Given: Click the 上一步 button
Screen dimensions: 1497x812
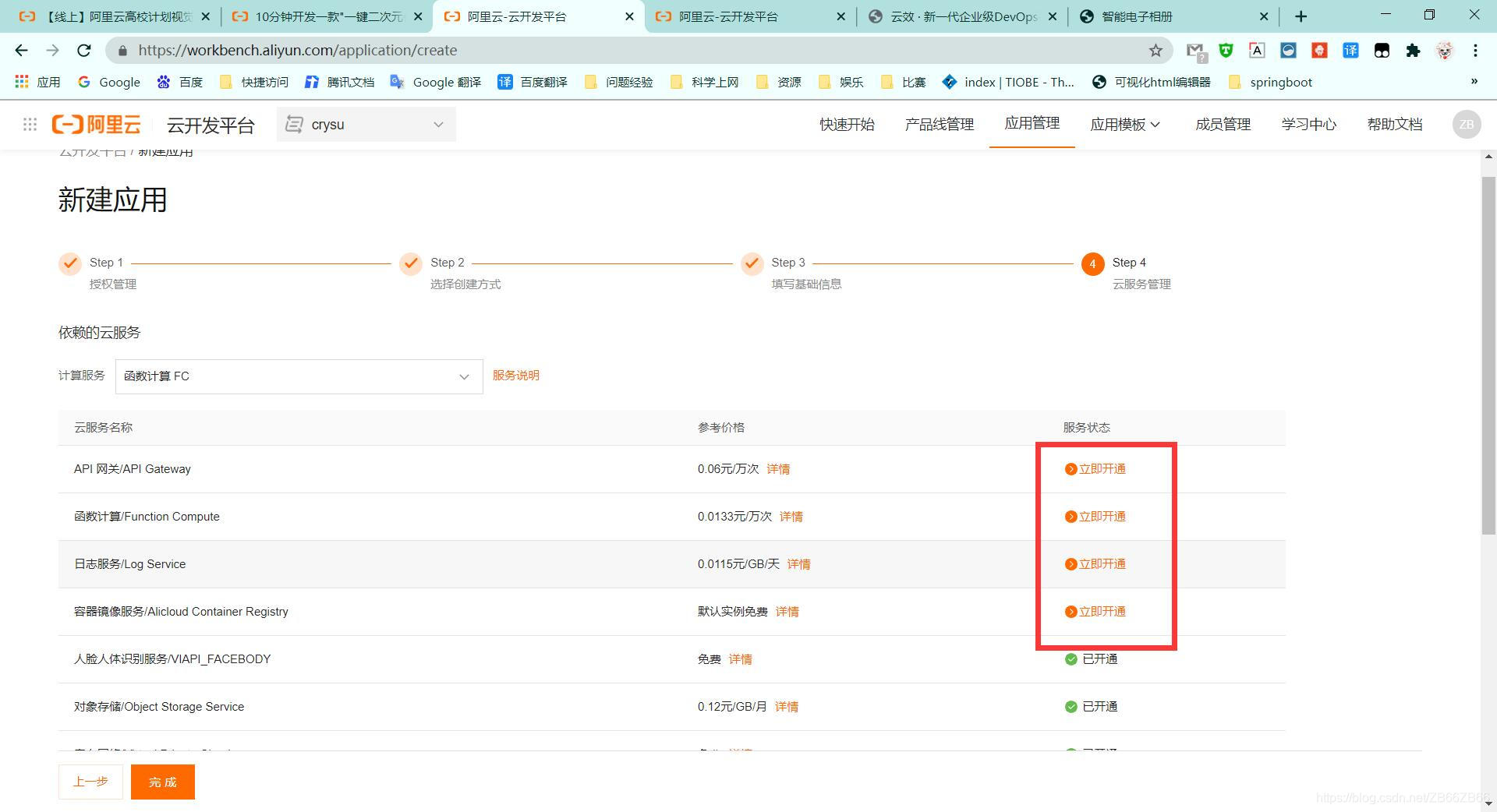Looking at the screenshot, I should (x=90, y=782).
